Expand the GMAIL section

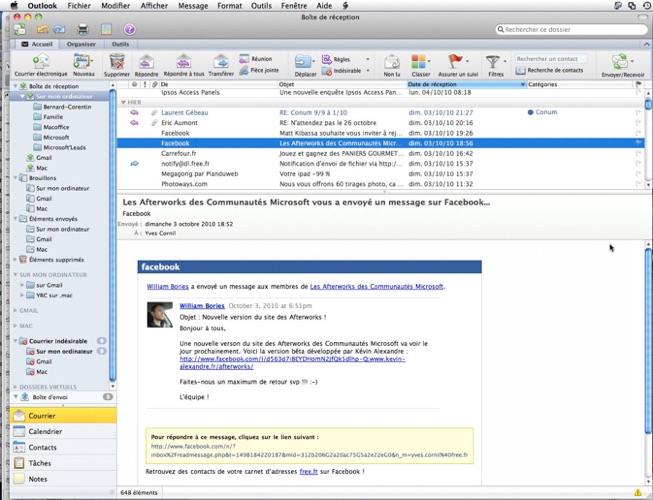15,311
